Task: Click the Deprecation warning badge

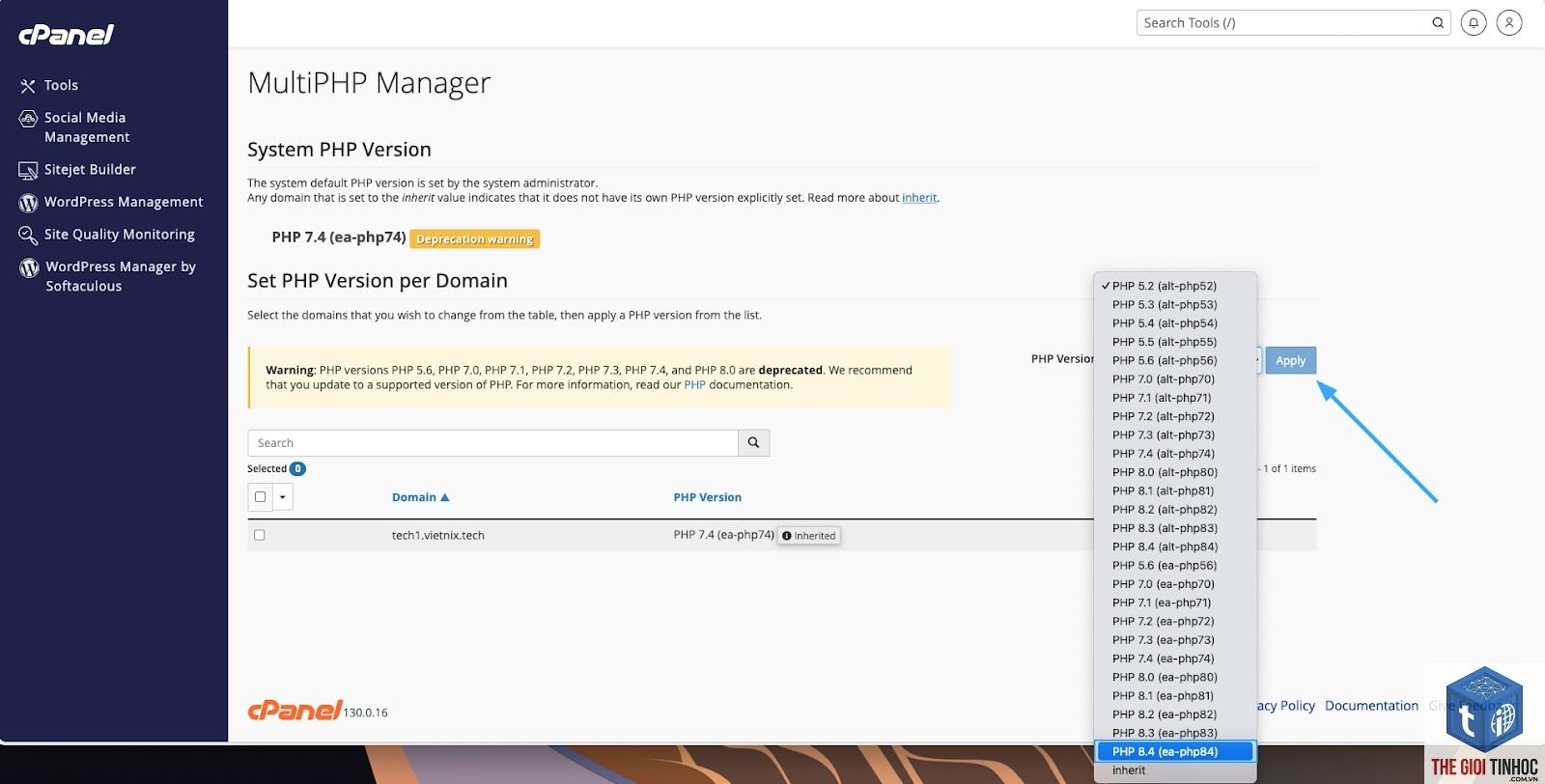Action: (x=475, y=239)
